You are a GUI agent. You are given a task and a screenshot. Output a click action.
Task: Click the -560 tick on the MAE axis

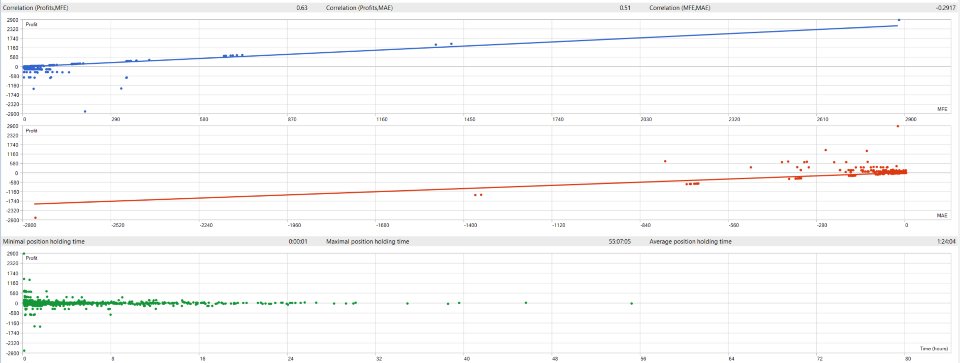click(x=733, y=225)
